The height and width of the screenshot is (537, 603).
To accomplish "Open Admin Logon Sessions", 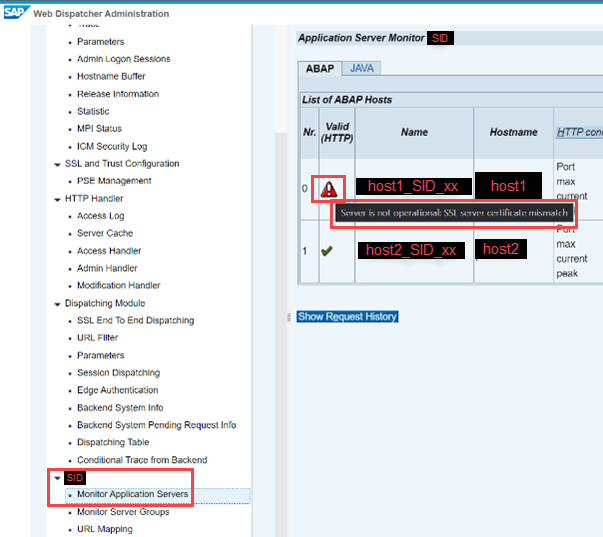I will pyautogui.click(x=123, y=59).
